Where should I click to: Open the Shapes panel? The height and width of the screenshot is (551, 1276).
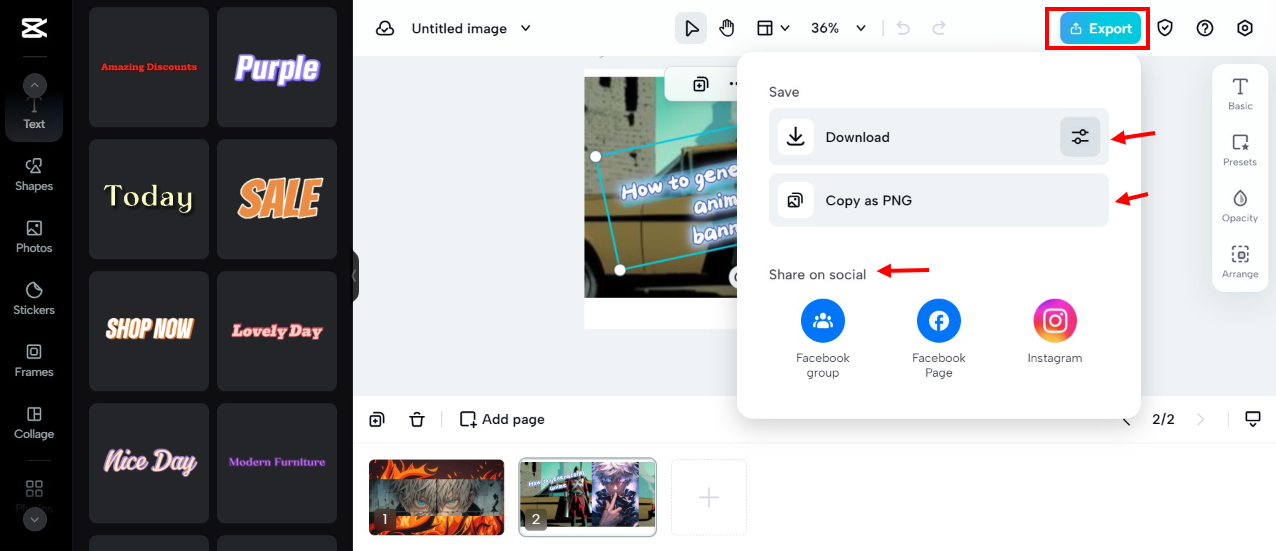(34, 174)
